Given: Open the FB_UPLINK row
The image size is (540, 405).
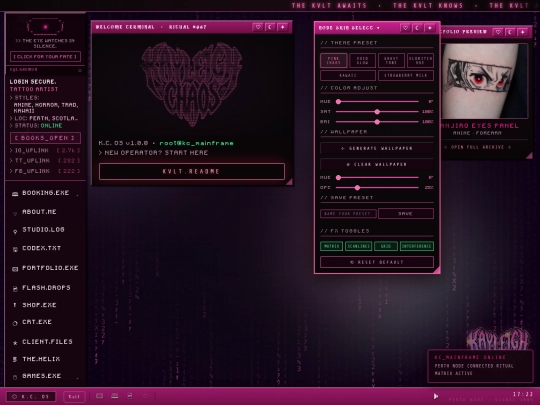Looking at the screenshot, I should 45,171.
